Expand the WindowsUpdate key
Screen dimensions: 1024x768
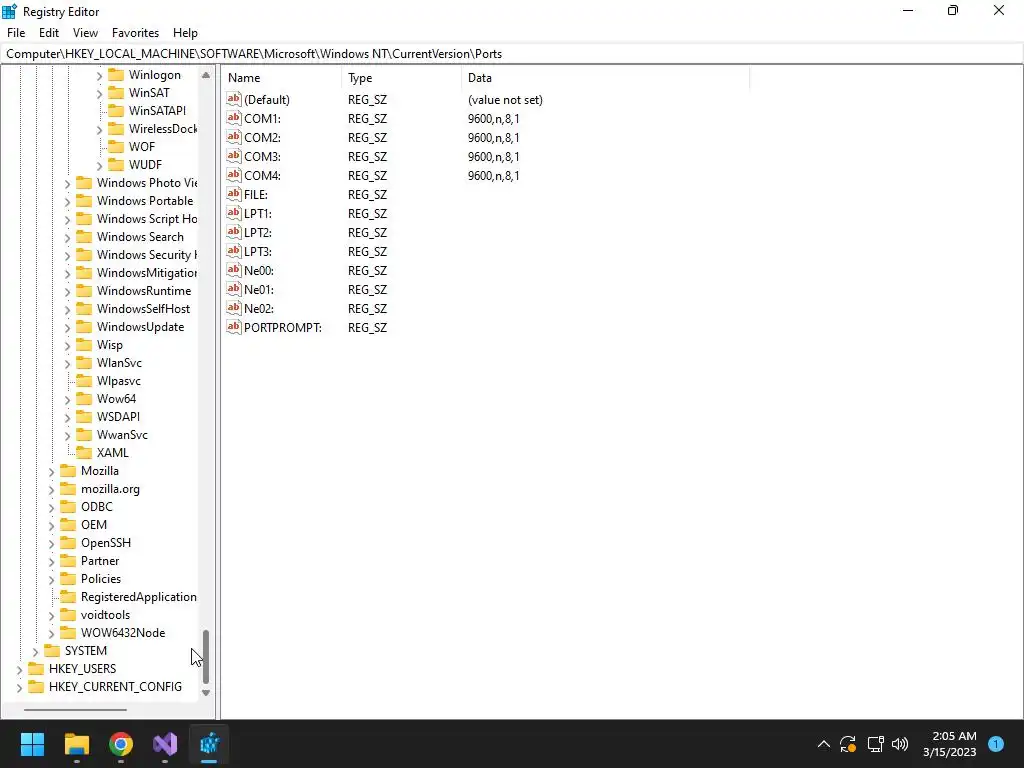click(x=67, y=328)
